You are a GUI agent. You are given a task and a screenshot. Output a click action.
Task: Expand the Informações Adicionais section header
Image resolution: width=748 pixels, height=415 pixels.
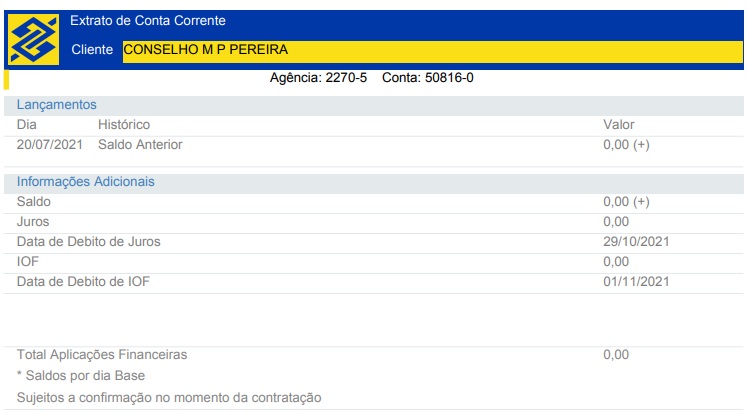[x=85, y=182]
